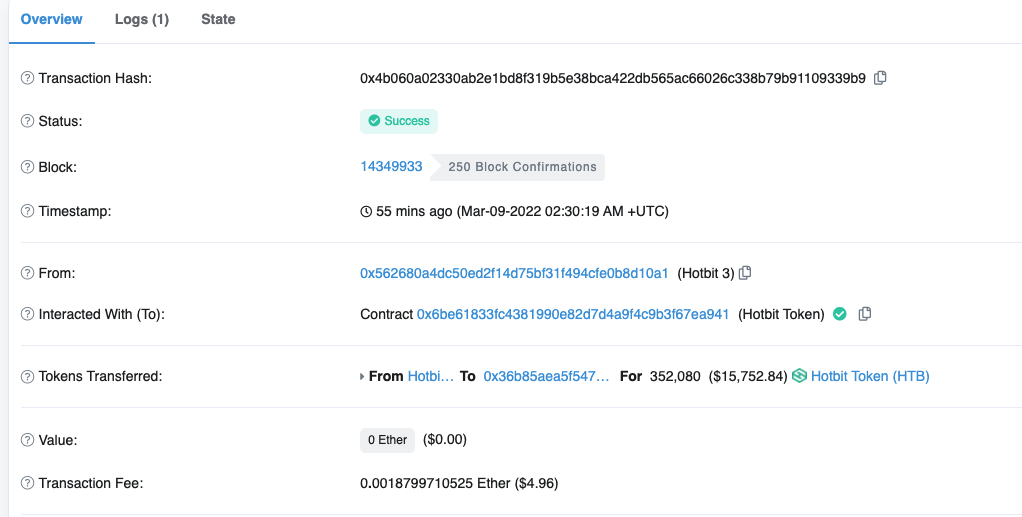Image resolution: width=1022 pixels, height=517 pixels.
Task: Open sender address 0x562680a4dc50 link
Action: [x=514, y=273]
